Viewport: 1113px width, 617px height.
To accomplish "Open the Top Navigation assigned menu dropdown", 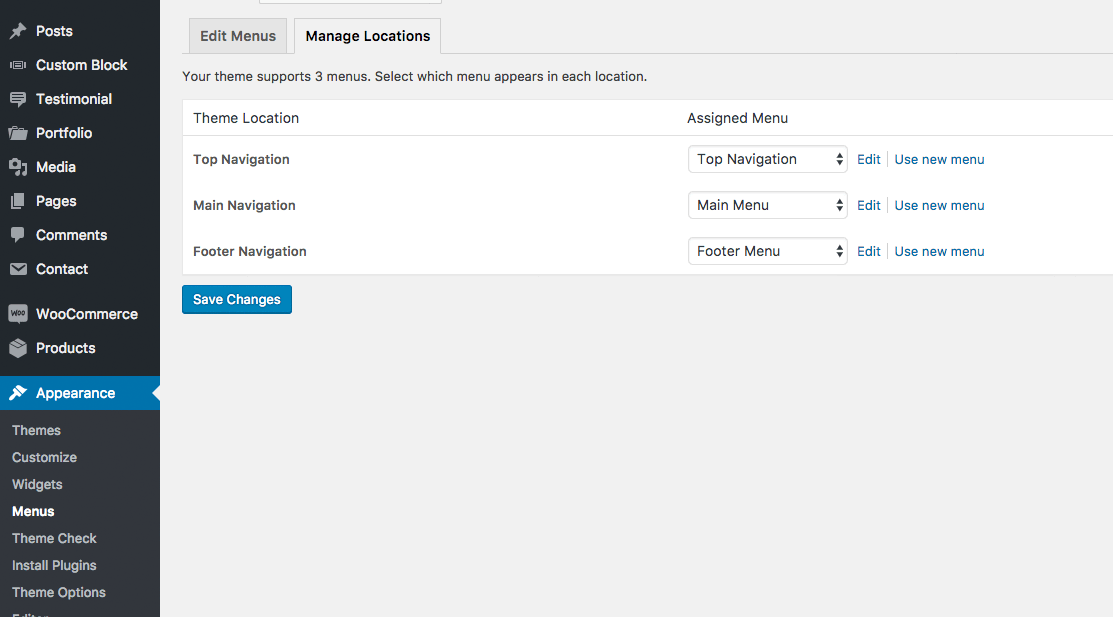I will pos(767,159).
